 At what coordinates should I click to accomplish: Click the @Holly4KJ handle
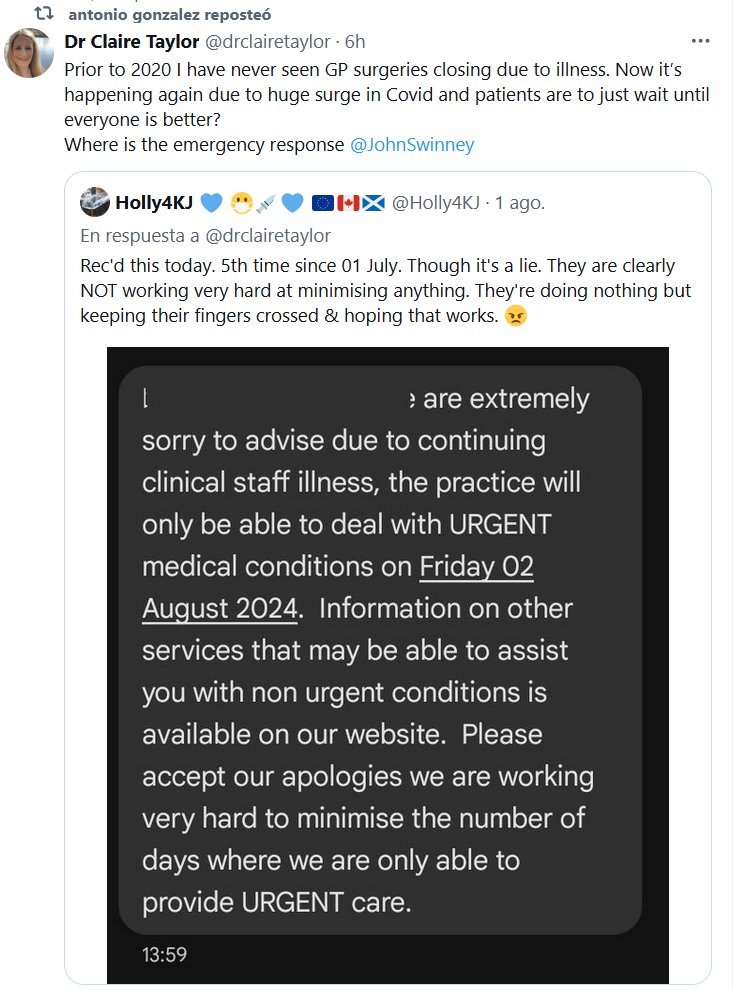point(436,202)
